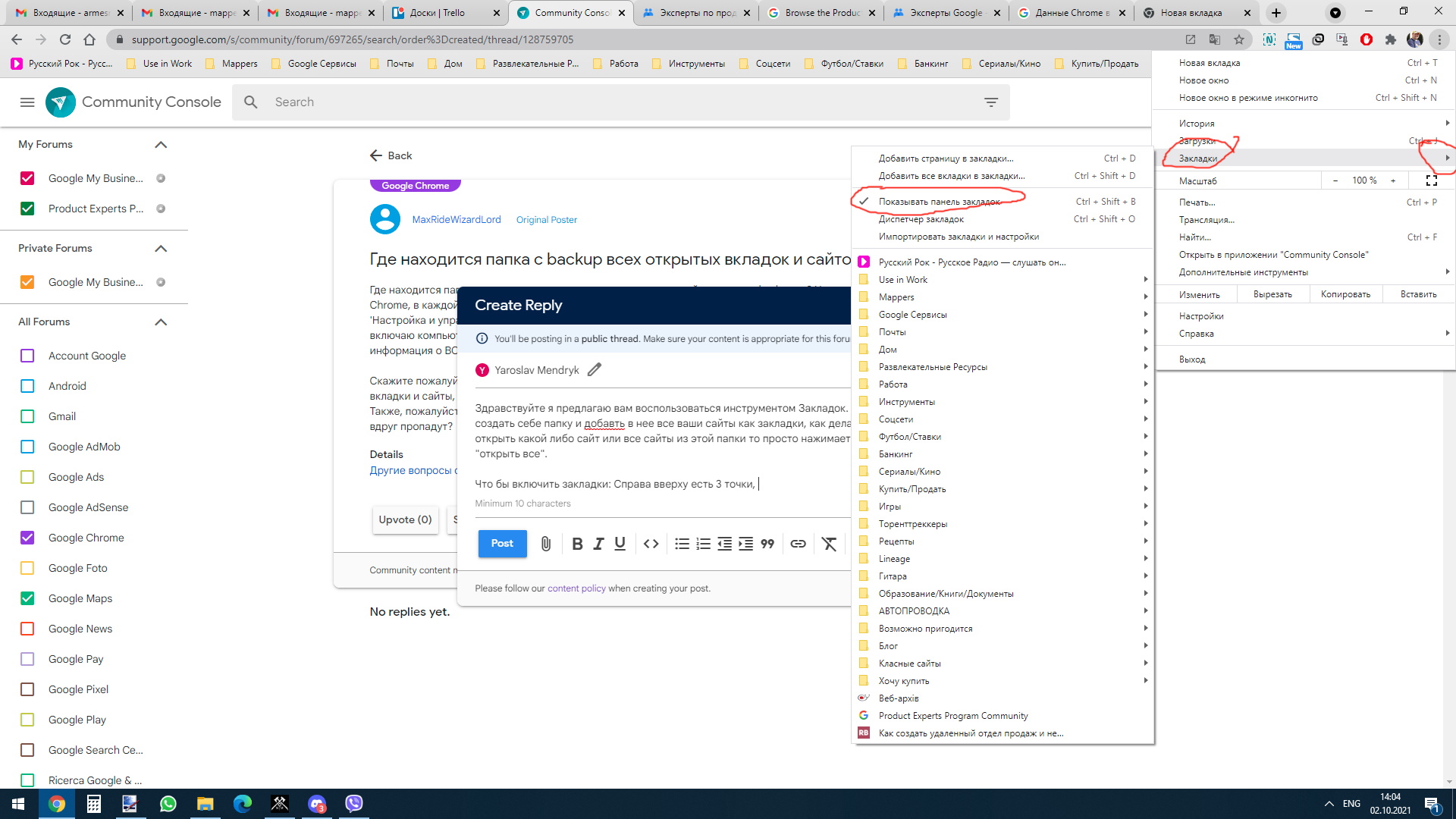Screen dimensions: 1456x819
Task: Click the Bold formatting icon
Action: click(578, 542)
